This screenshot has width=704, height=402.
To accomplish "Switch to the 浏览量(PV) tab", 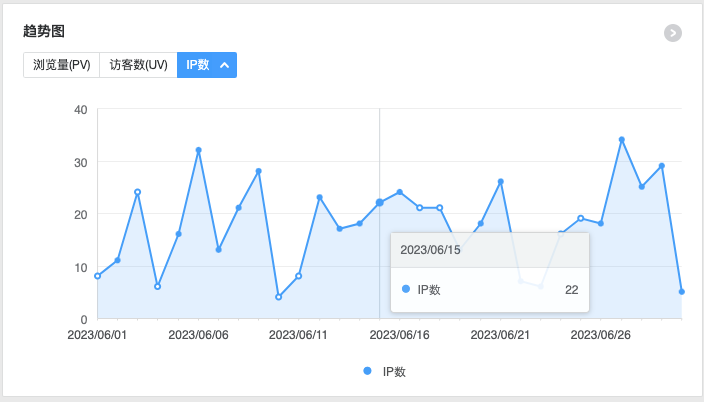I will coord(61,65).
